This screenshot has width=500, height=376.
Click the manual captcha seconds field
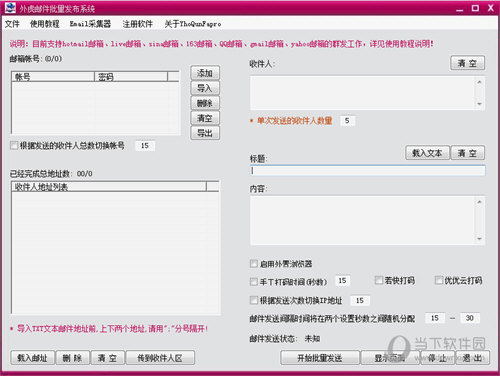[342, 281]
